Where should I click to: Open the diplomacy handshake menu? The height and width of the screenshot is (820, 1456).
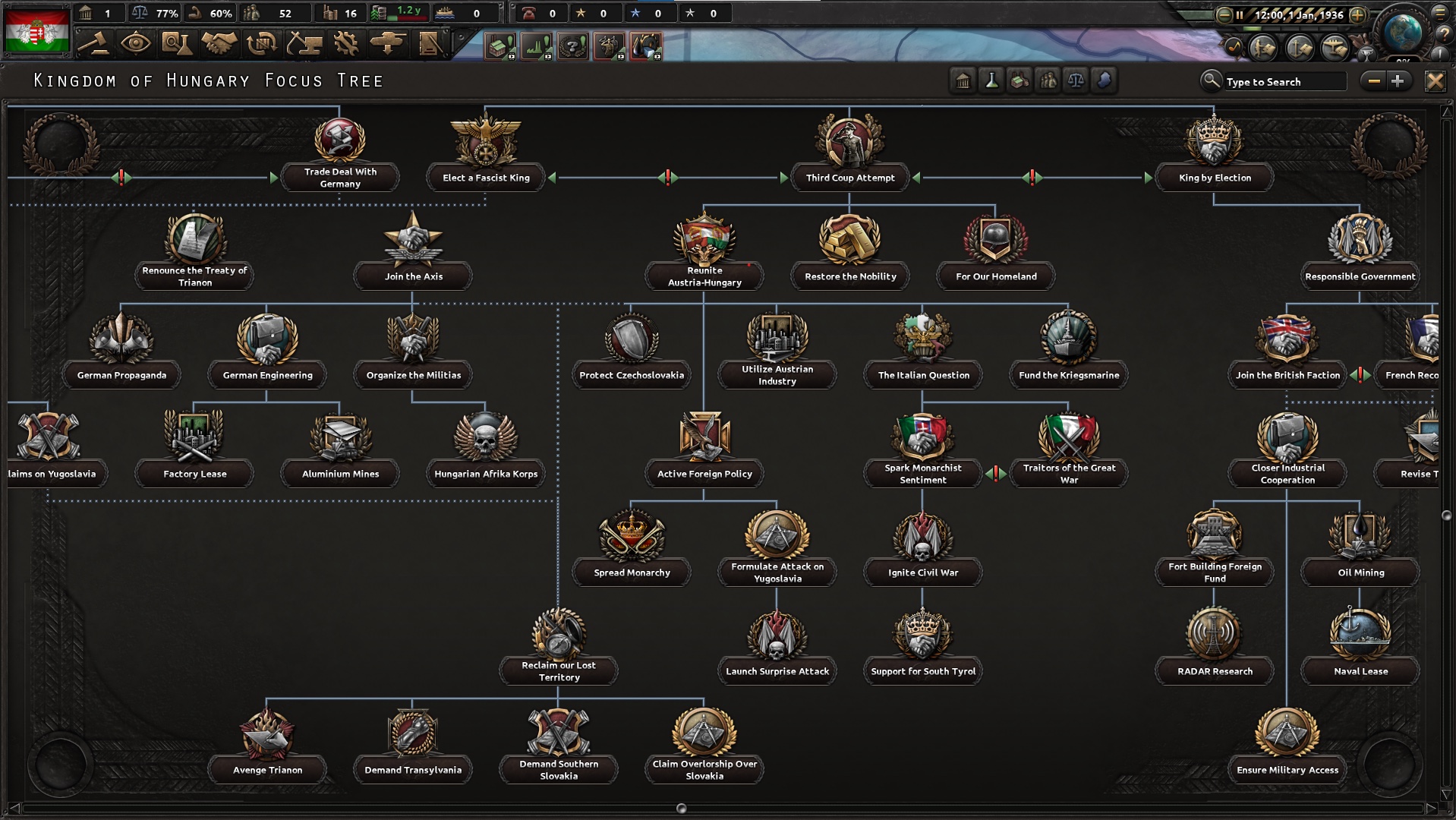tap(219, 43)
